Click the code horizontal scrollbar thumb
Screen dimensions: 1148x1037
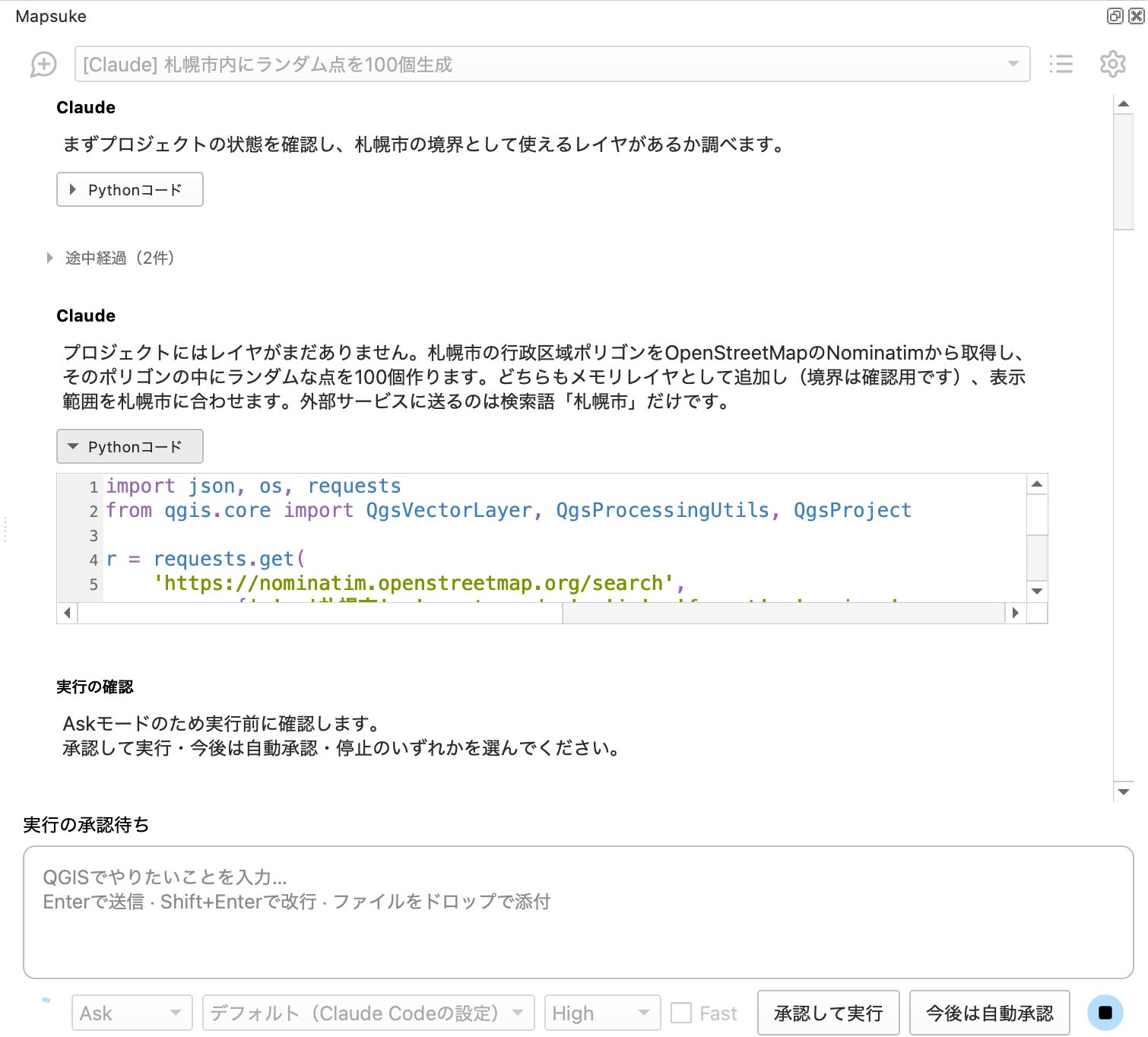click(x=320, y=613)
